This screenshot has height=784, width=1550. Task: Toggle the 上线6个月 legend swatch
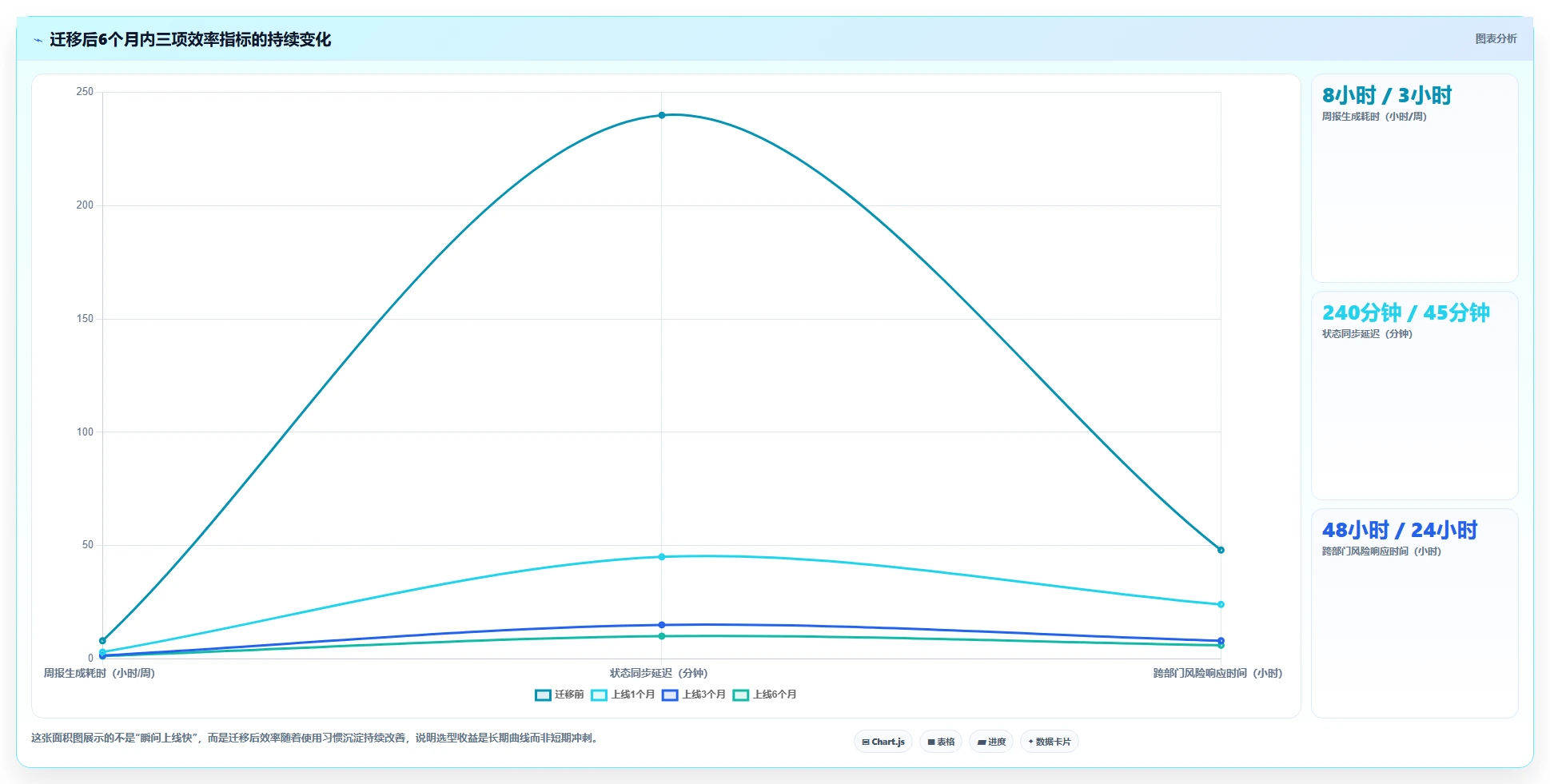tap(741, 694)
